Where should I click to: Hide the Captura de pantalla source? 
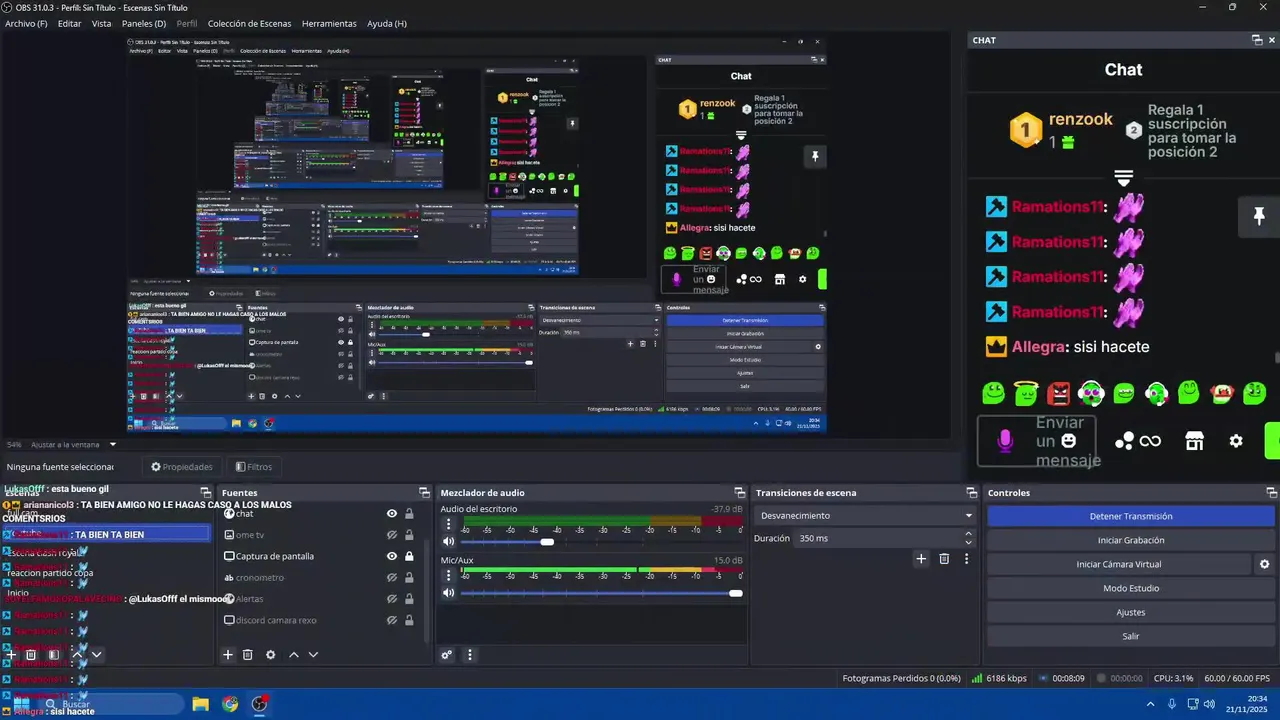(392, 556)
